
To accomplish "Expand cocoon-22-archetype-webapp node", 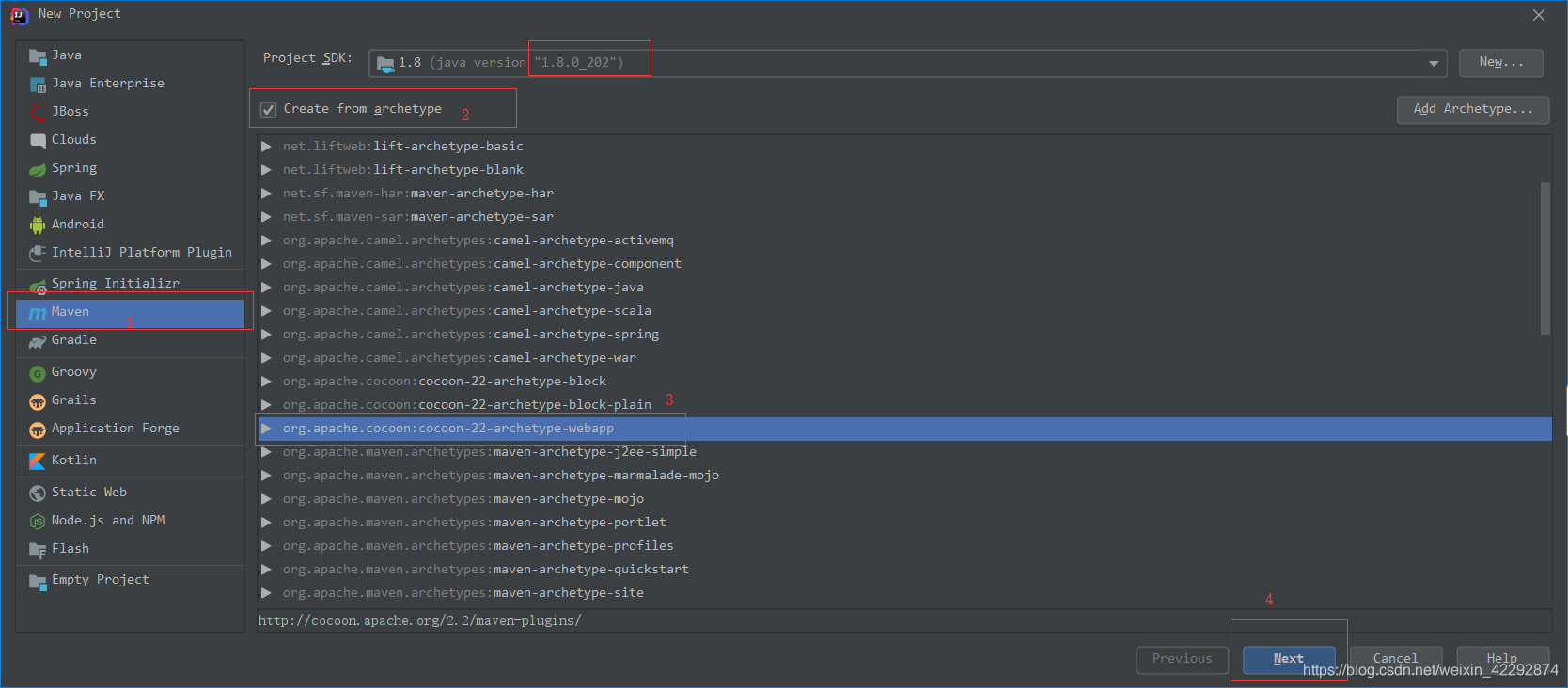I will click(x=266, y=429).
